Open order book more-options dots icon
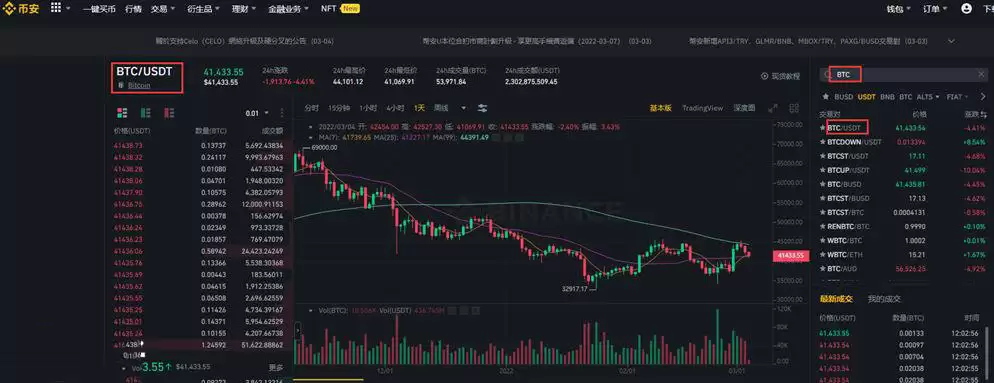Screen dimensions: 994x383 tap(282, 113)
